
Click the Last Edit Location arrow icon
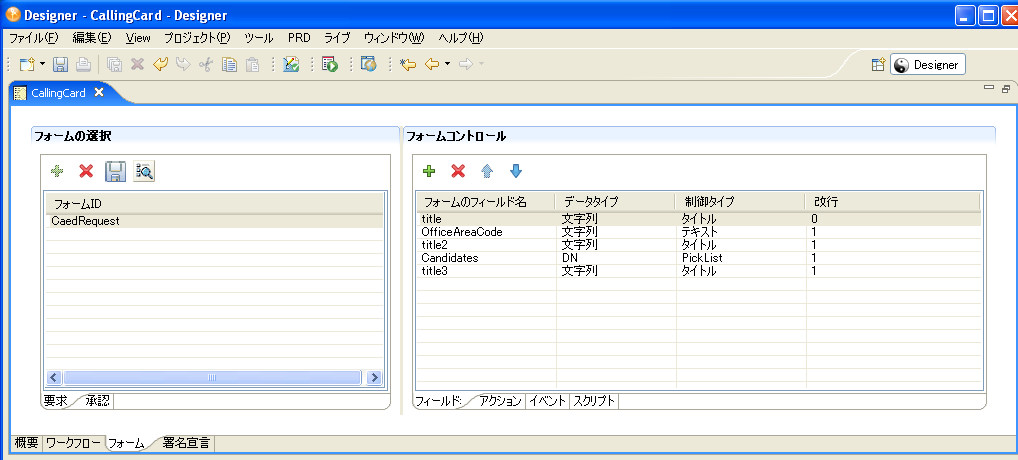point(408,64)
